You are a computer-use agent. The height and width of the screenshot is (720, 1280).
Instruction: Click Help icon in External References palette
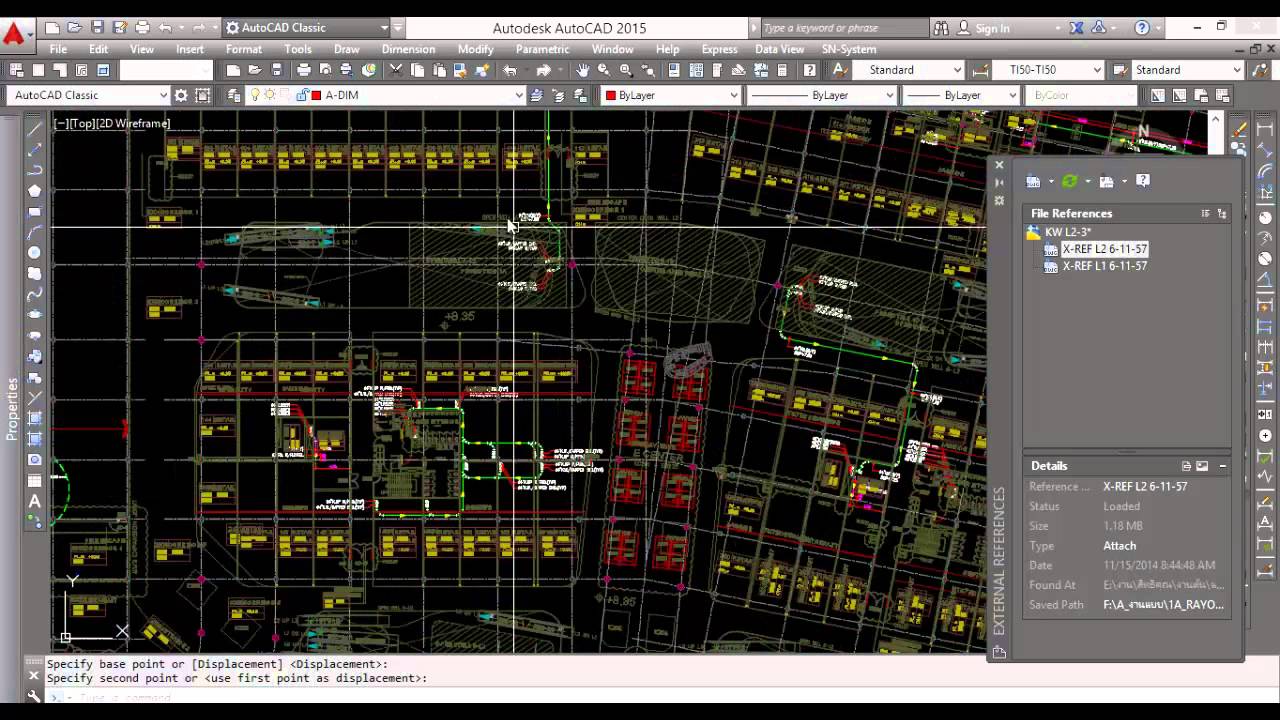tap(1143, 181)
